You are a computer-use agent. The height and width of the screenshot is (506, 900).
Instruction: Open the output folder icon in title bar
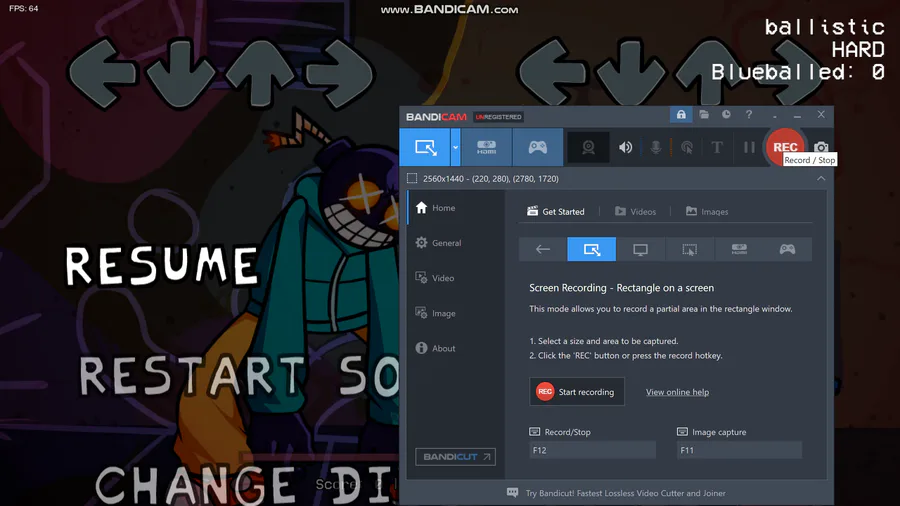[704, 115]
